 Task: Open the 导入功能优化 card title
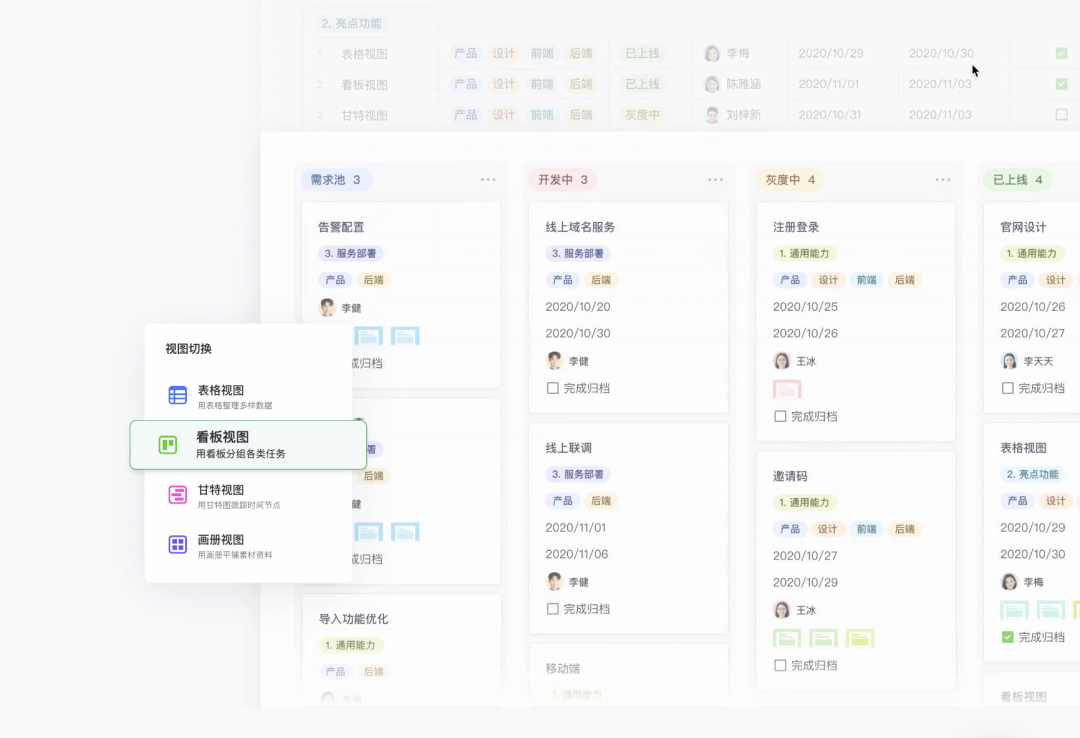click(353, 619)
